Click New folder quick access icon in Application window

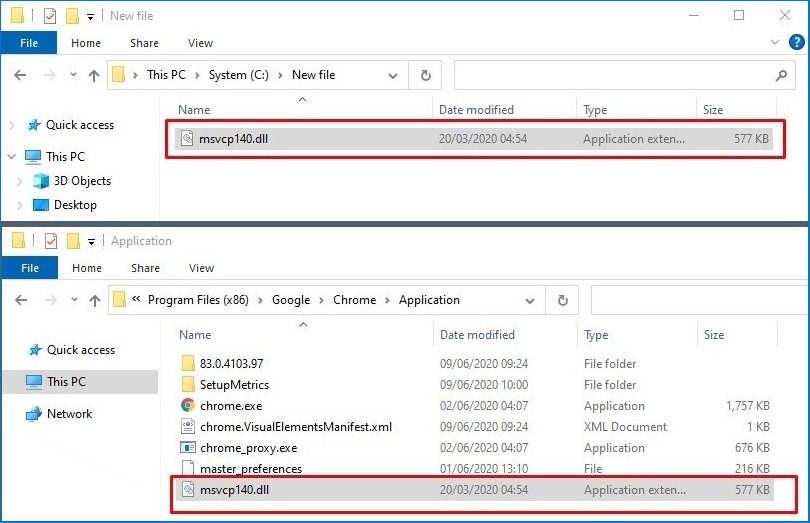tap(73, 241)
